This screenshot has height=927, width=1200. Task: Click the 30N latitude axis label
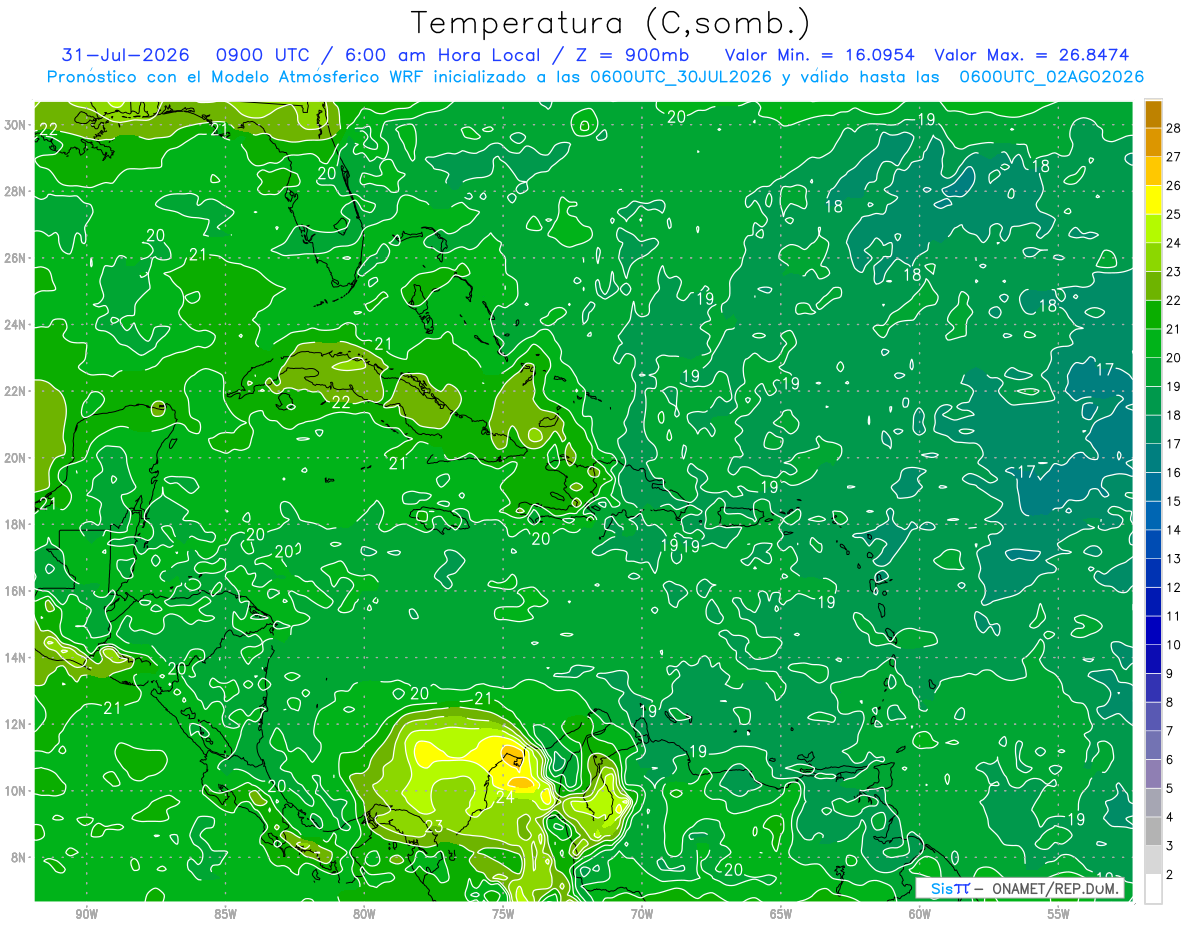(17, 125)
